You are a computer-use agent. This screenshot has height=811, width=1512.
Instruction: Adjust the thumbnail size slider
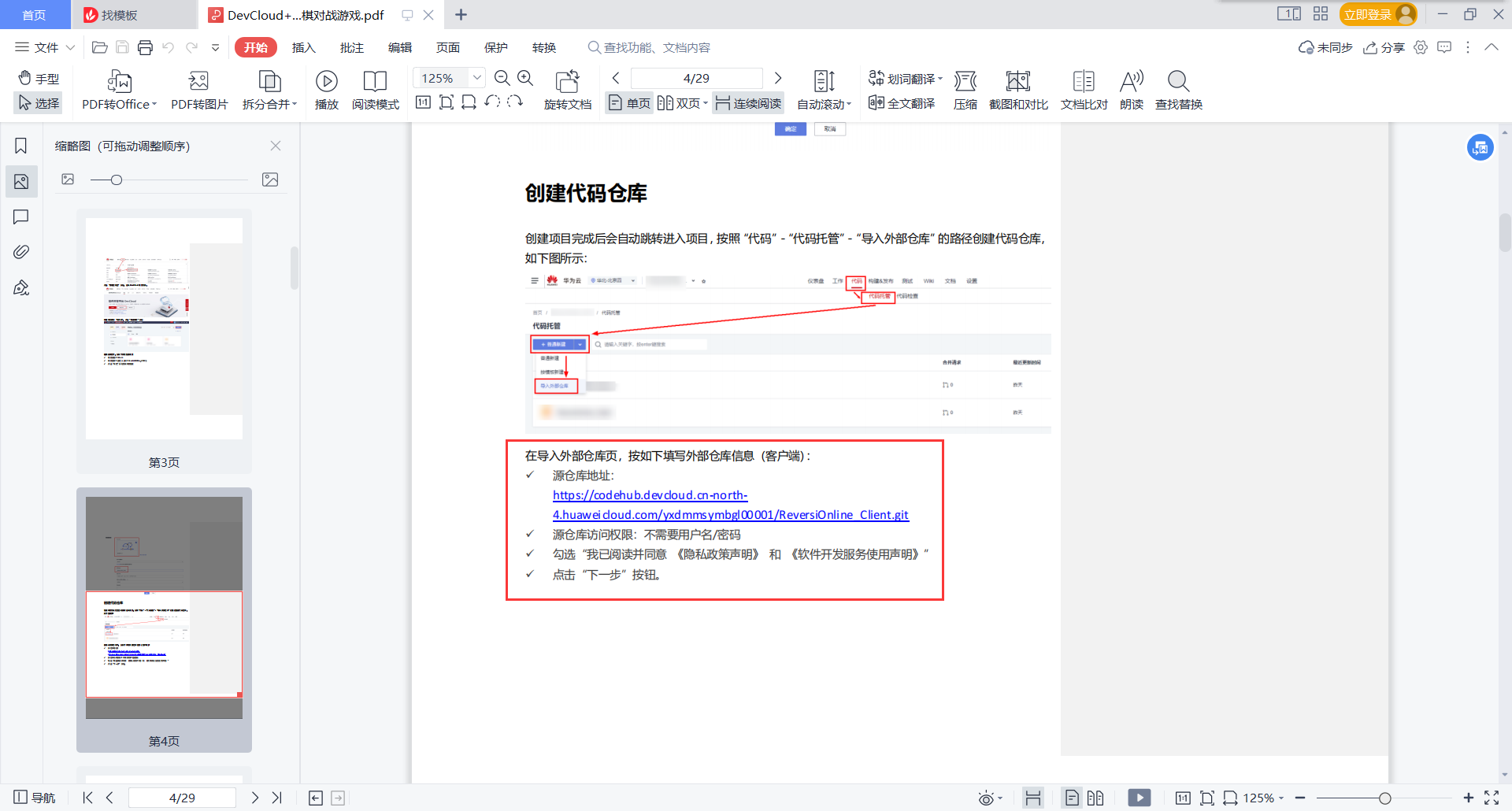point(117,180)
